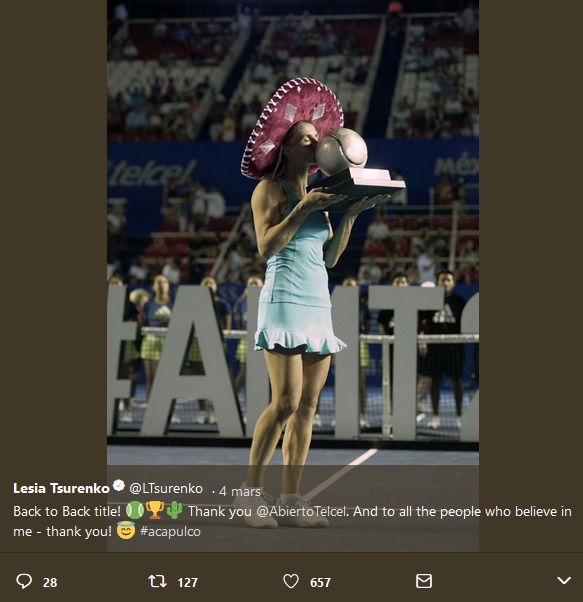Click the 28 replies count
This screenshot has height=602, width=583.
[50, 582]
